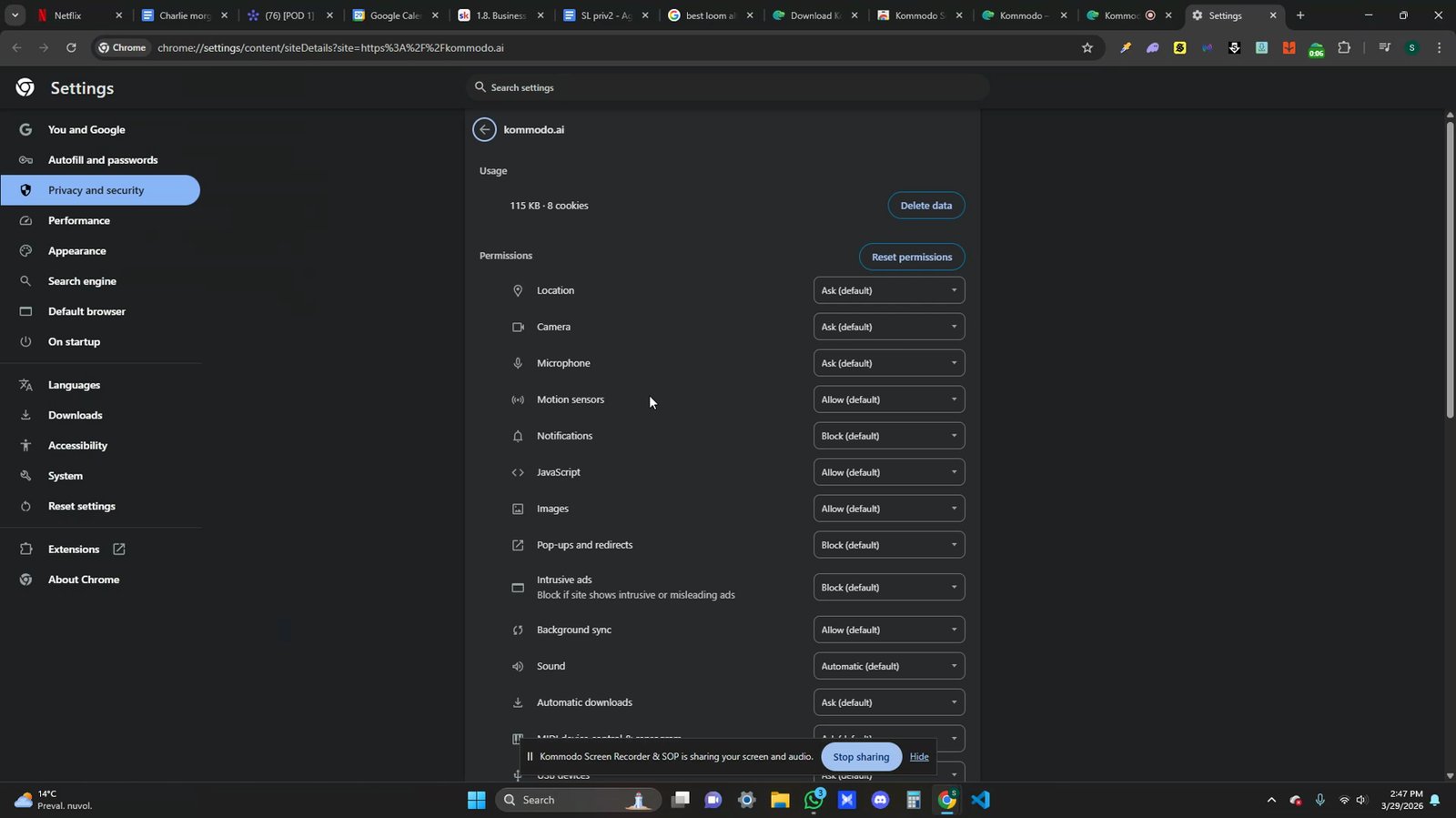Click the Search settings field
1456x818 pixels.
coord(728,87)
